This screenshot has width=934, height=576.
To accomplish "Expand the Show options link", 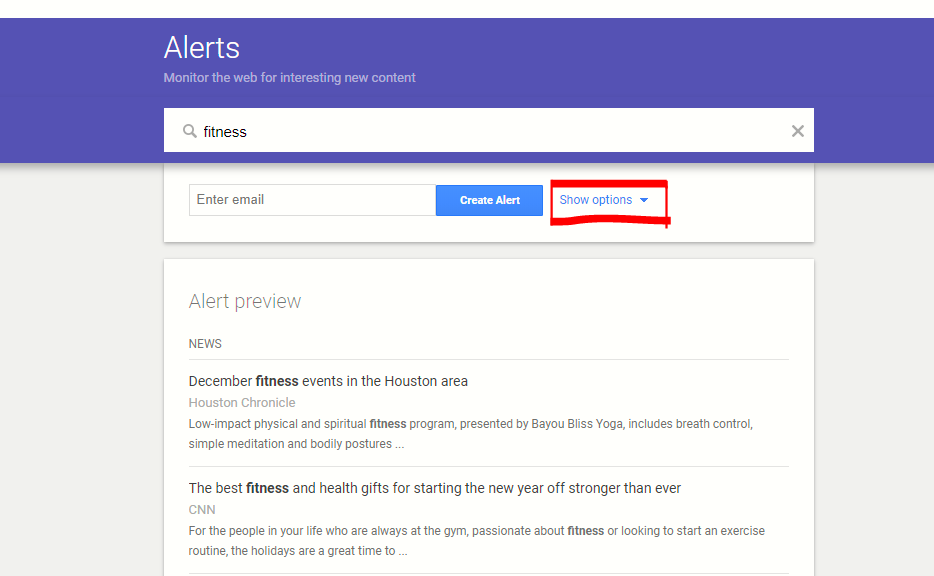I will pyautogui.click(x=595, y=200).
